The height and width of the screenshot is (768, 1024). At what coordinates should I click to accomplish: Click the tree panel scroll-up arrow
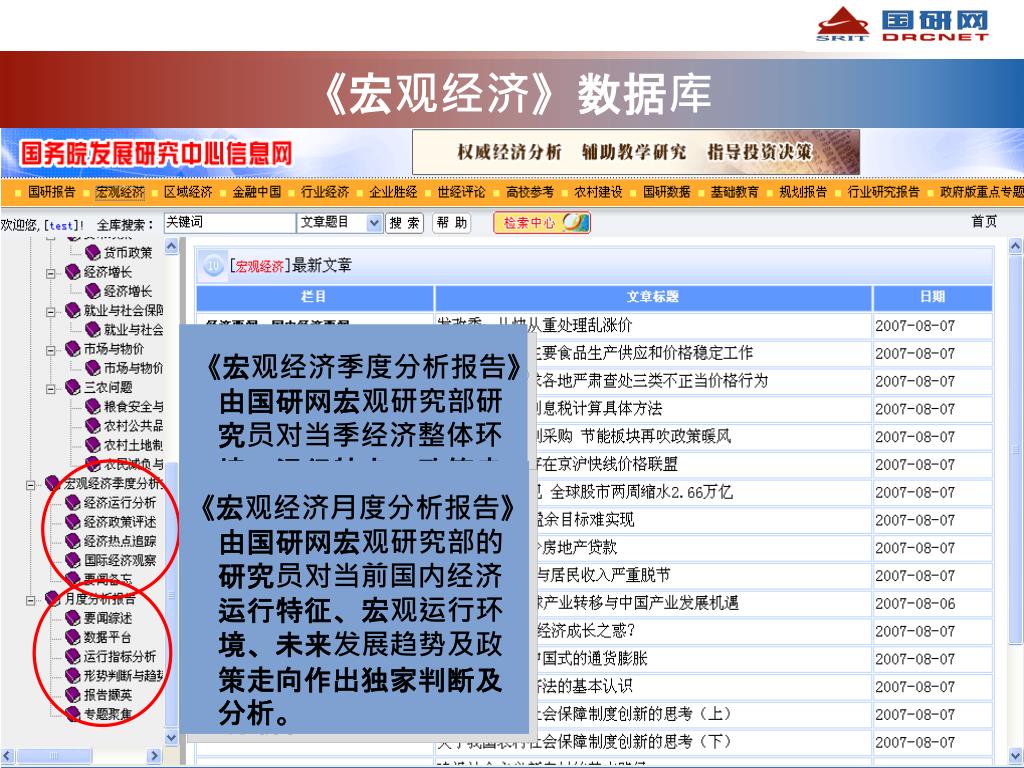[171, 246]
